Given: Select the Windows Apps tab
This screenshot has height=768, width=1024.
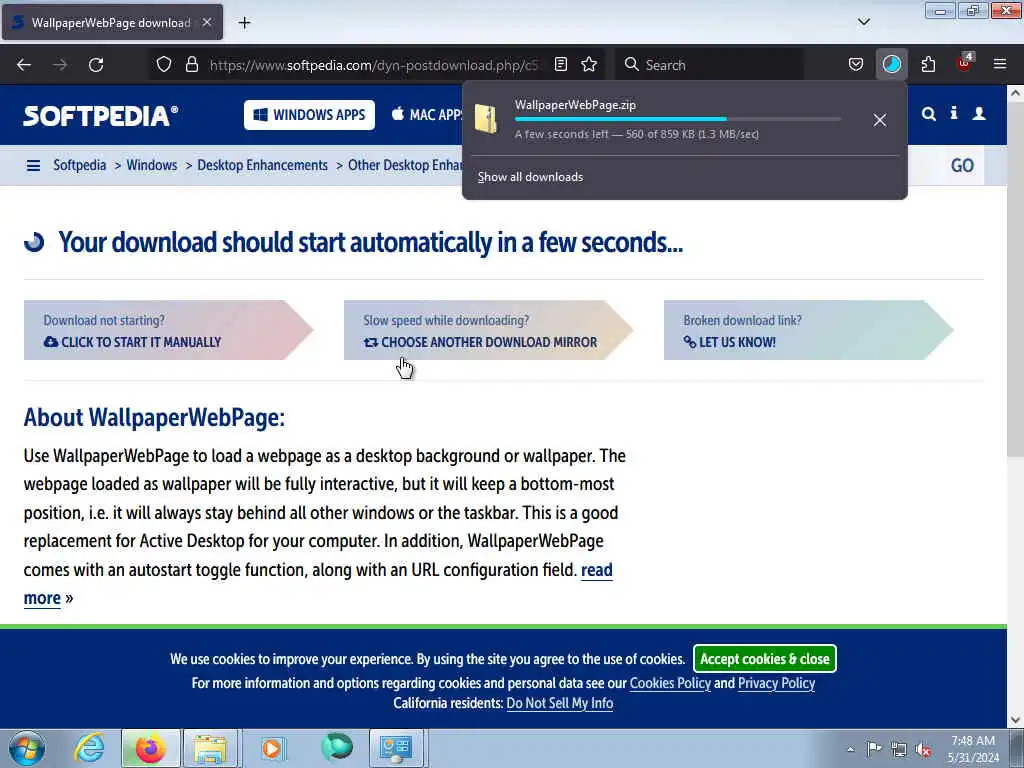Looking at the screenshot, I should (x=310, y=115).
